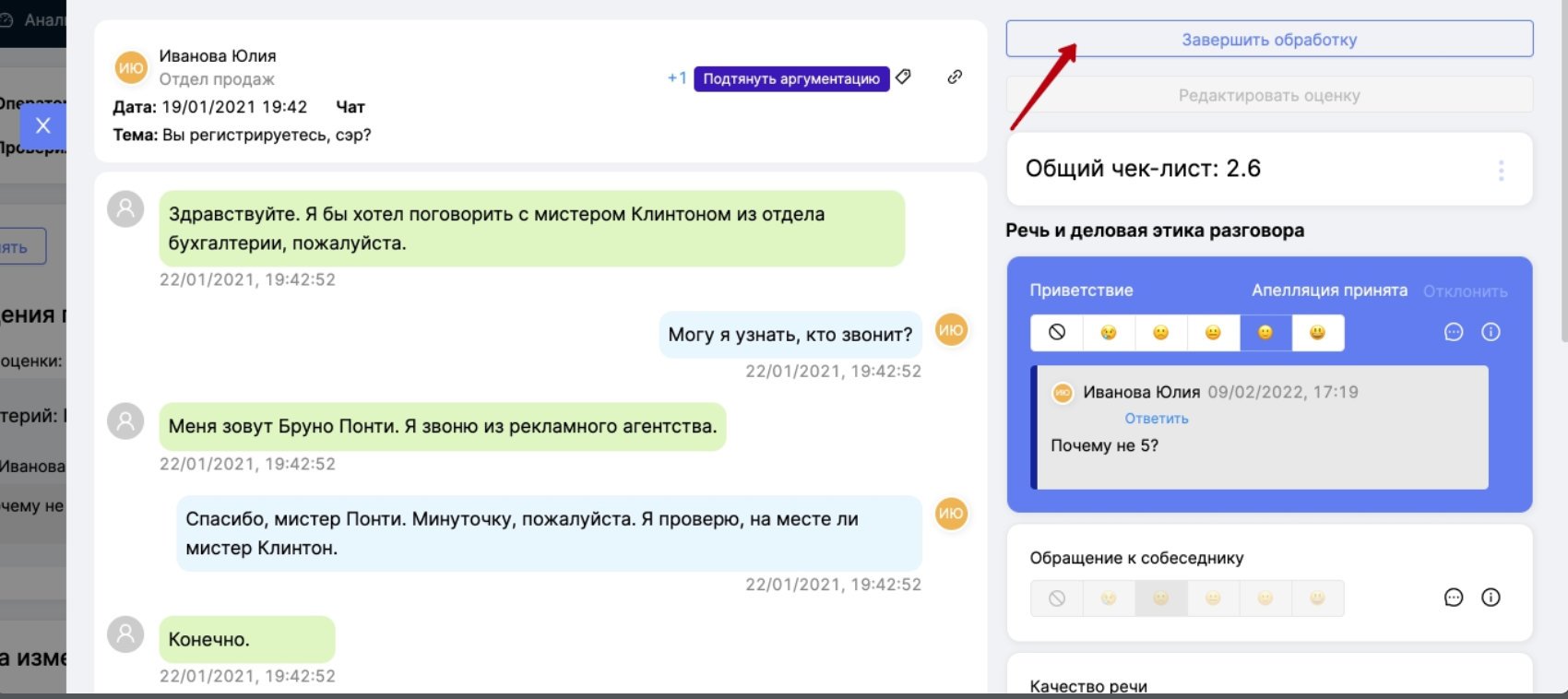Click the Редактировать оценку button
The height and width of the screenshot is (699, 1568).
[x=1269, y=95]
